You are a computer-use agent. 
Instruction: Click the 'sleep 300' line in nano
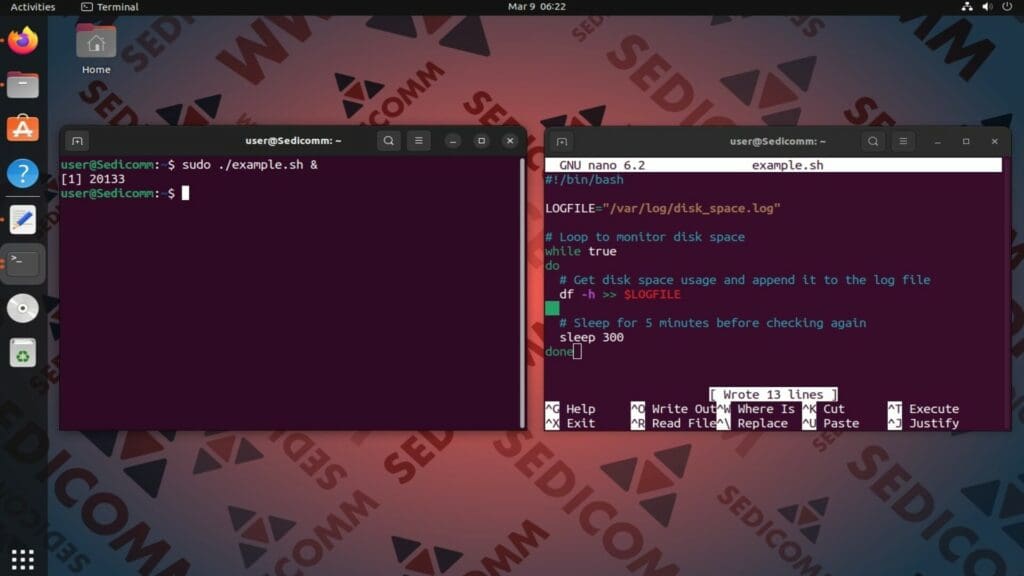(592, 338)
